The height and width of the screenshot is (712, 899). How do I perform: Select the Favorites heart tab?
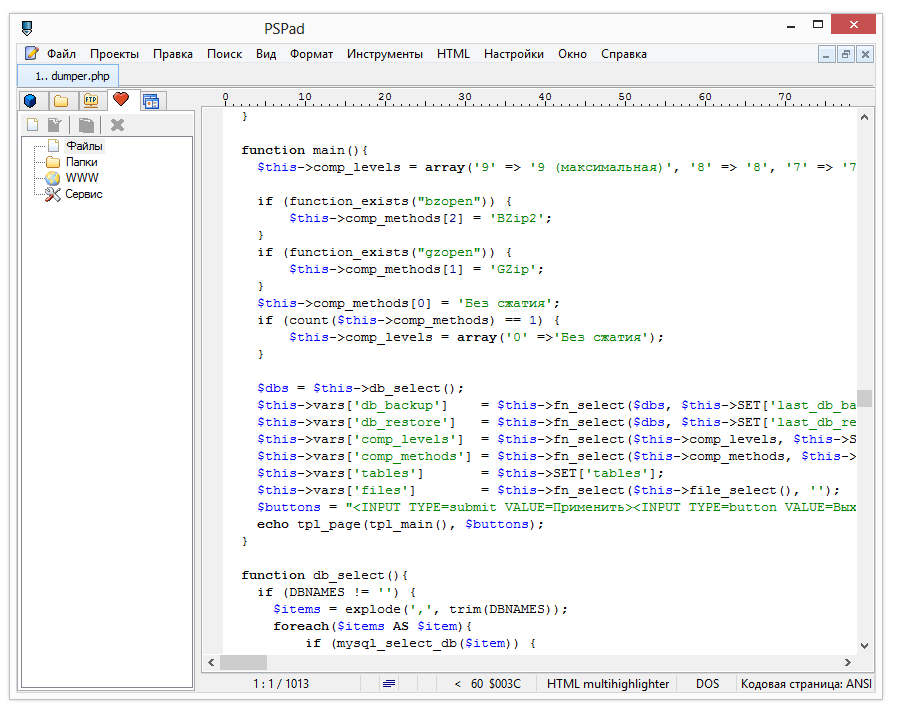coord(121,99)
